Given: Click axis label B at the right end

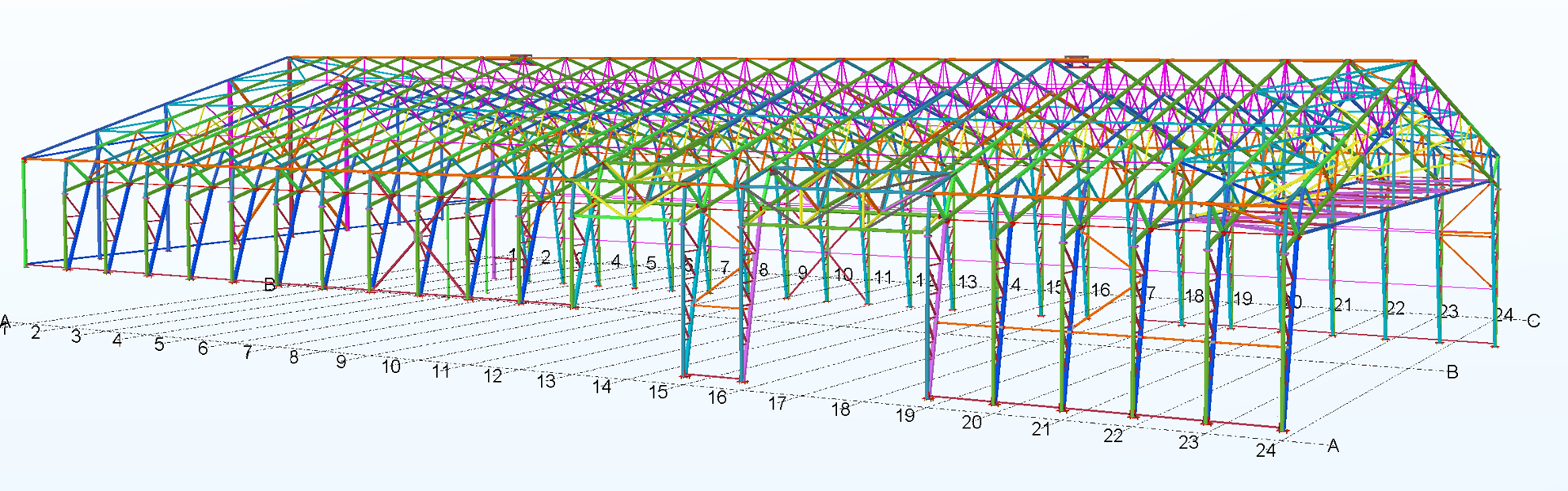Looking at the screenshot, I should 1452,371.
